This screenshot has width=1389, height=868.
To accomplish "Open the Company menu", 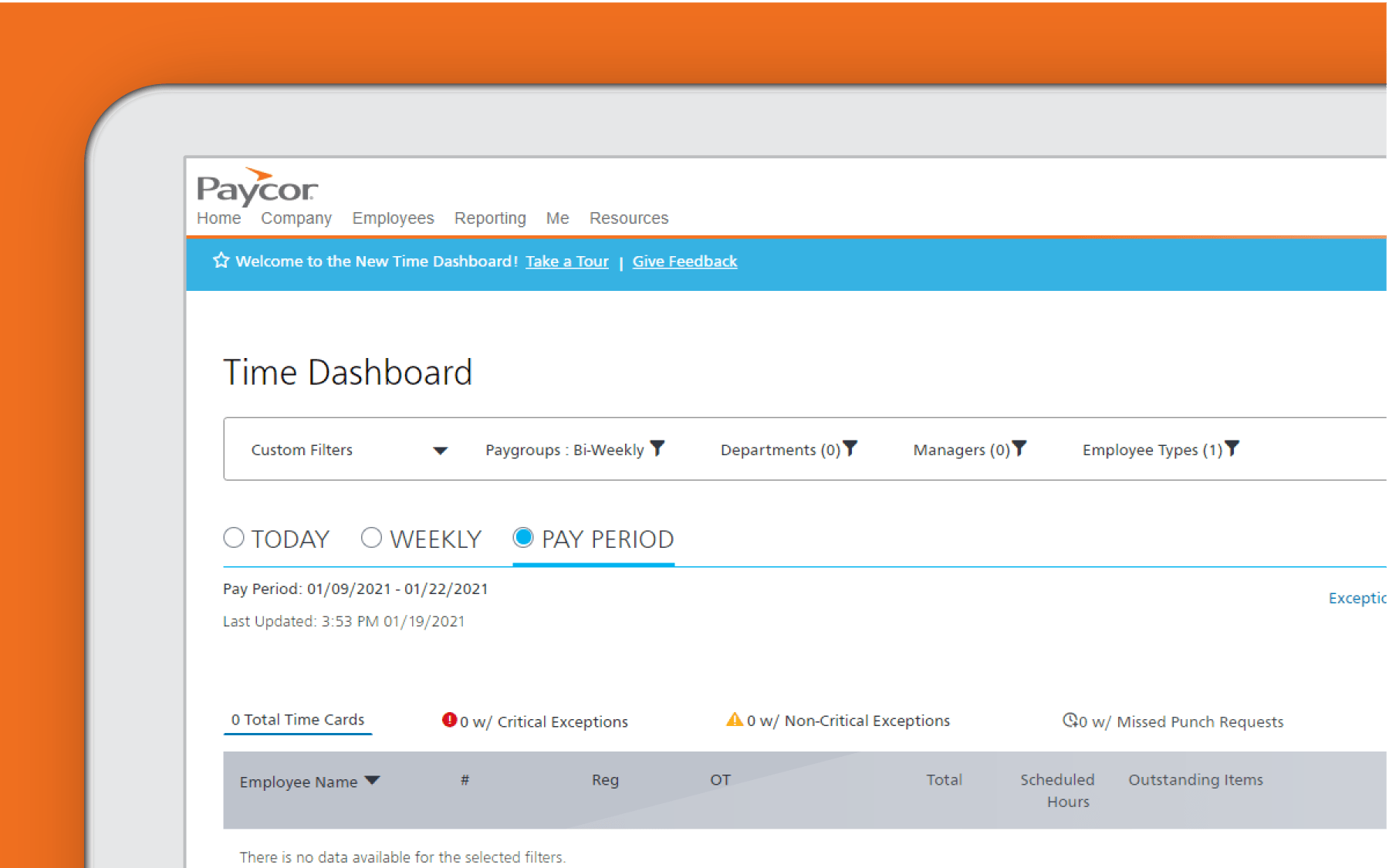I will point(296,218).
